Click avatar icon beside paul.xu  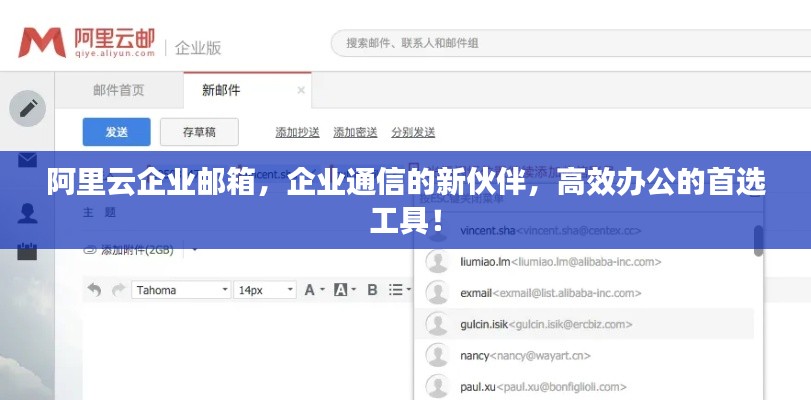click(437, 387)
